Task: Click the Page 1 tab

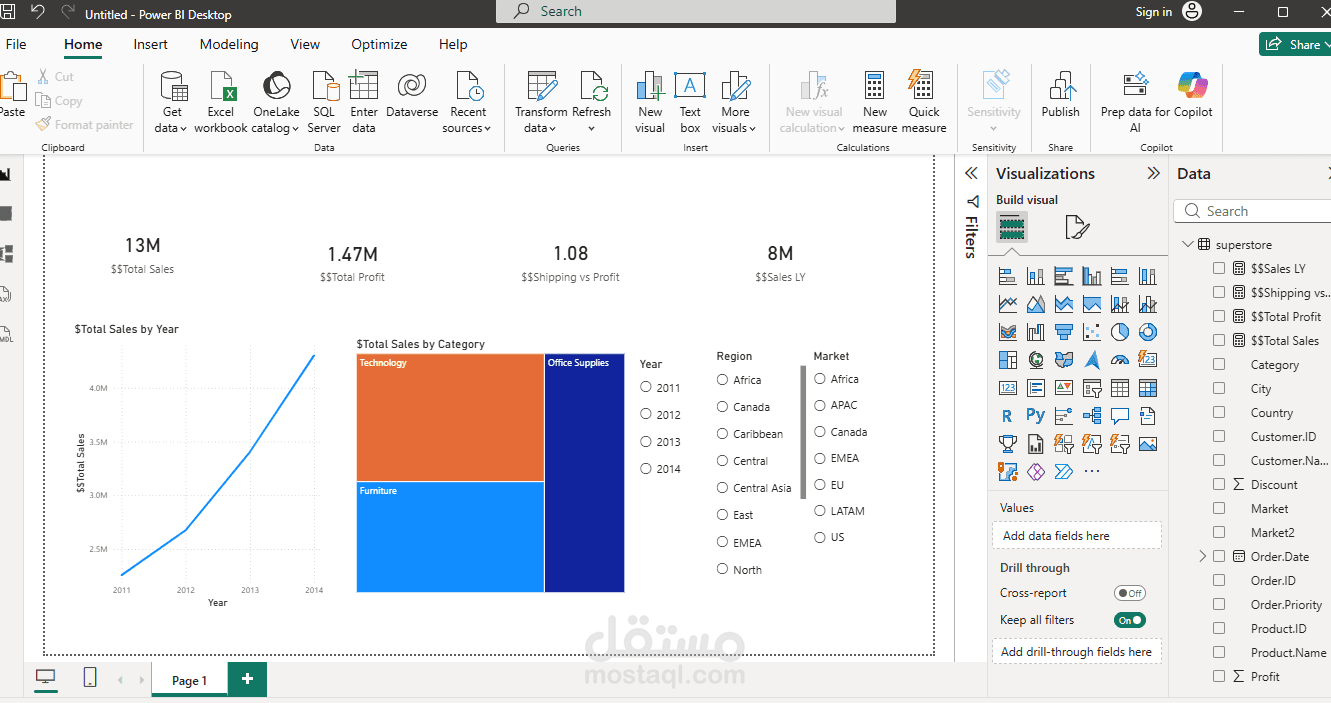Action: [189, 680]
